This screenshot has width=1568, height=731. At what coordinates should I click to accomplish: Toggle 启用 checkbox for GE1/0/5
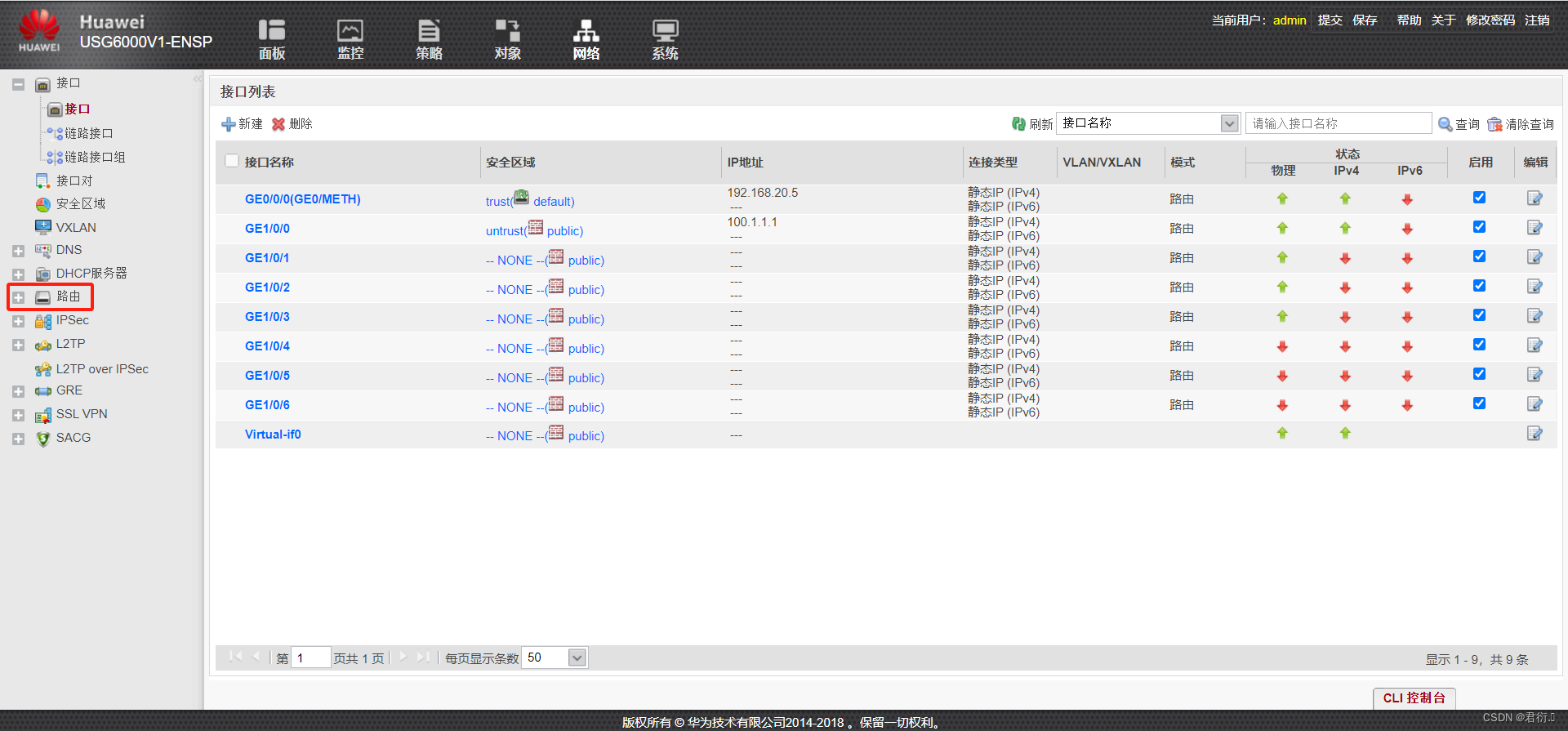[x=1479, y=374]
